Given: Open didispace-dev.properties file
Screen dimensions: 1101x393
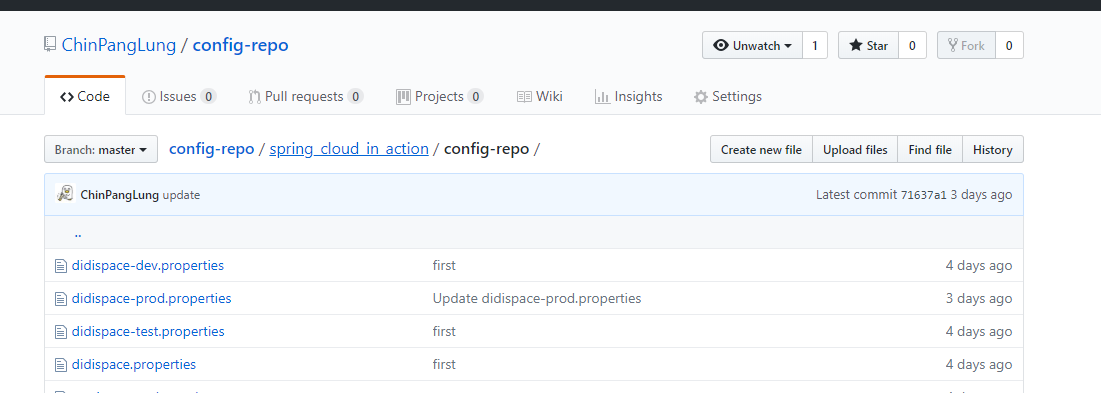Looking at the screenshot, I should pyautogui.click(x=147, y=265).
